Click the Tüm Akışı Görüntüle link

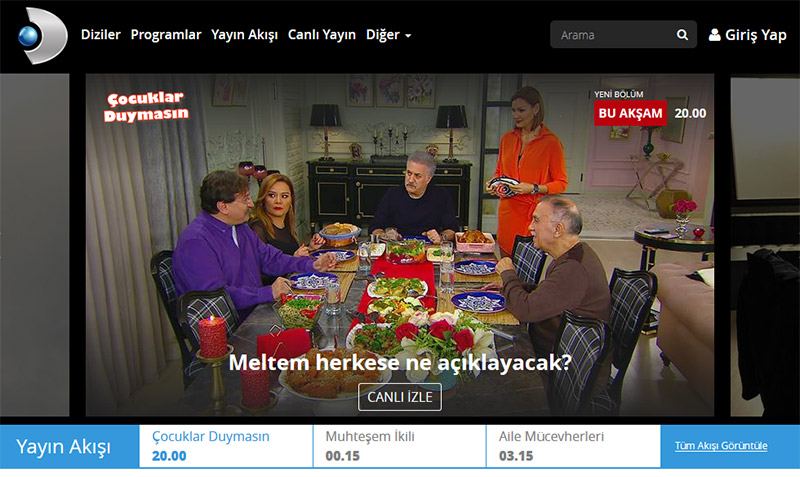[721, 446]
